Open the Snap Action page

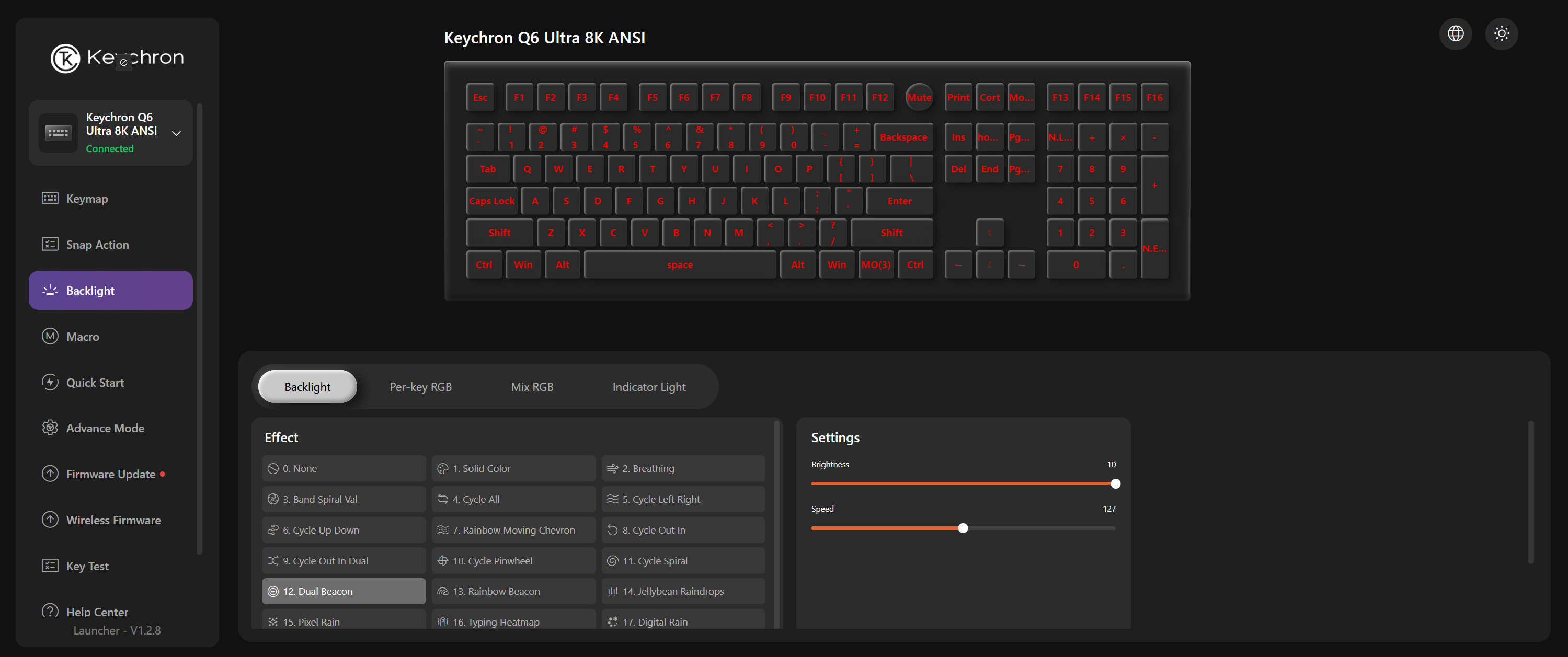(x=97, y=245)
